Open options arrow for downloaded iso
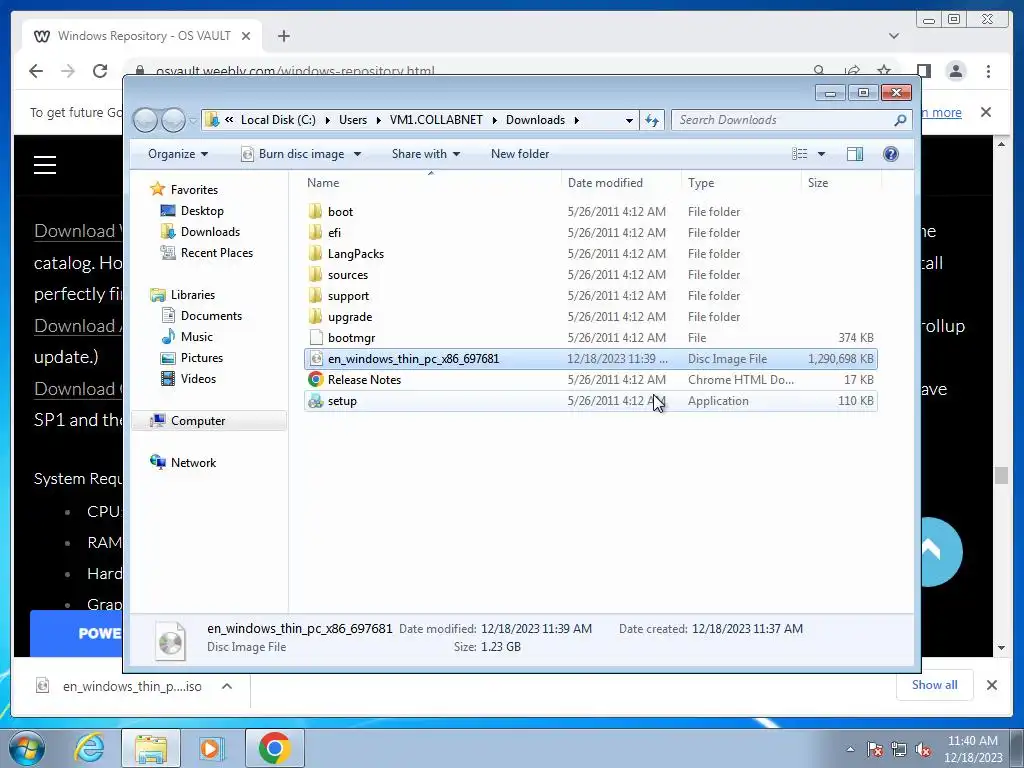The width and height of the screenshot is (1024, 768). click(x=227, y=686)
